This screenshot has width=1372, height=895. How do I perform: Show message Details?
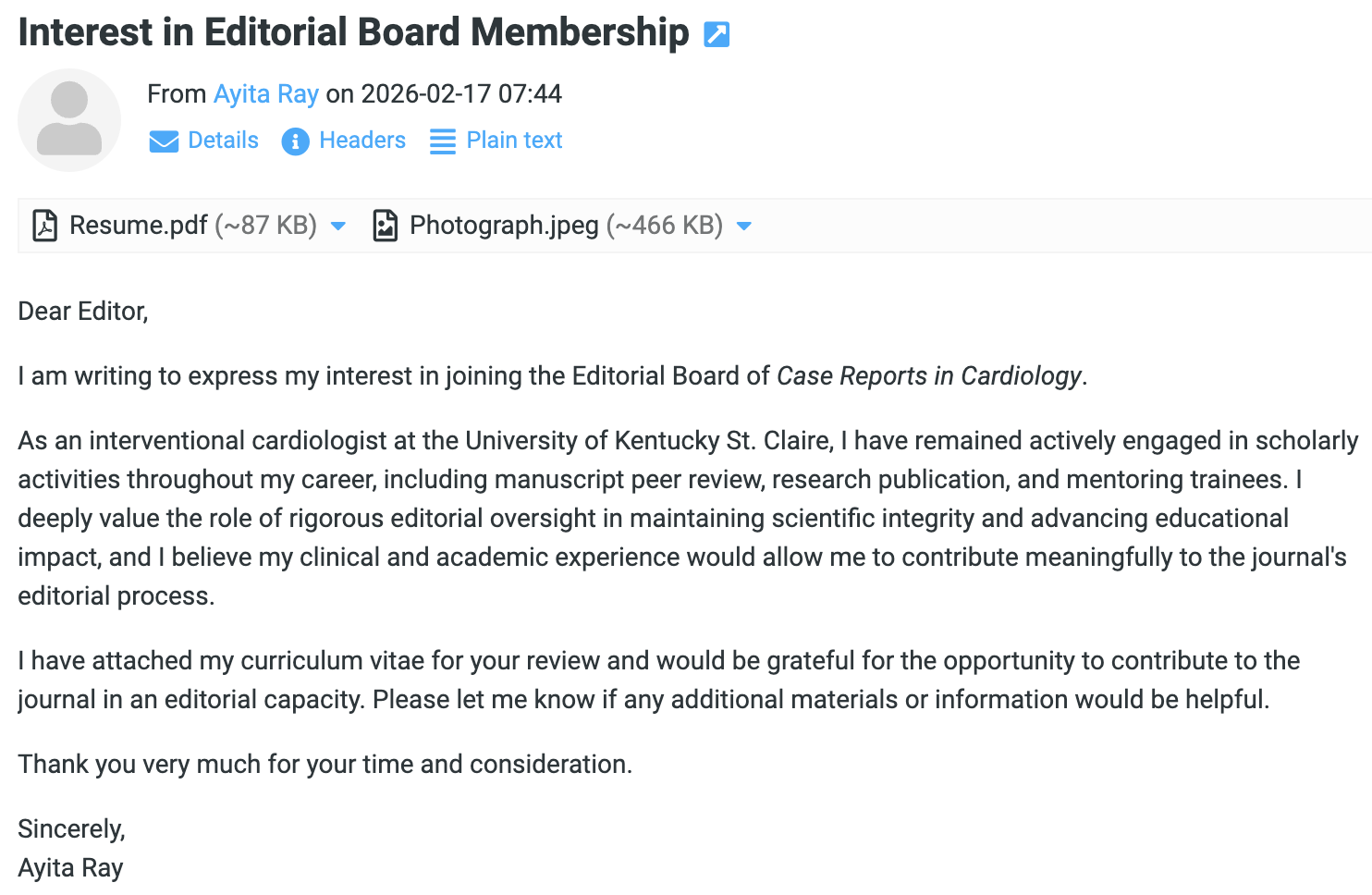point(223,141)
